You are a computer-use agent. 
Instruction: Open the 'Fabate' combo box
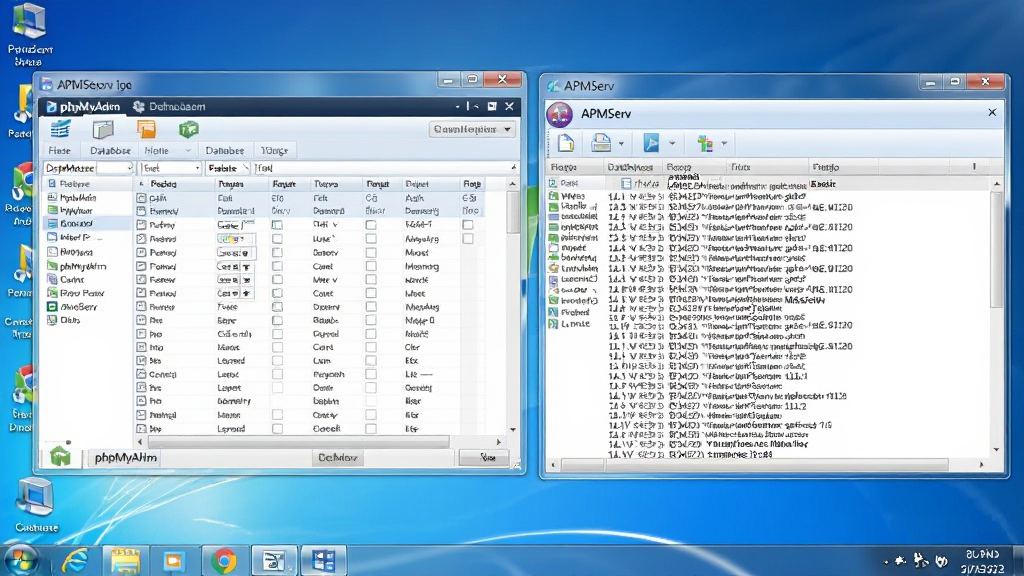coord(227,168)
